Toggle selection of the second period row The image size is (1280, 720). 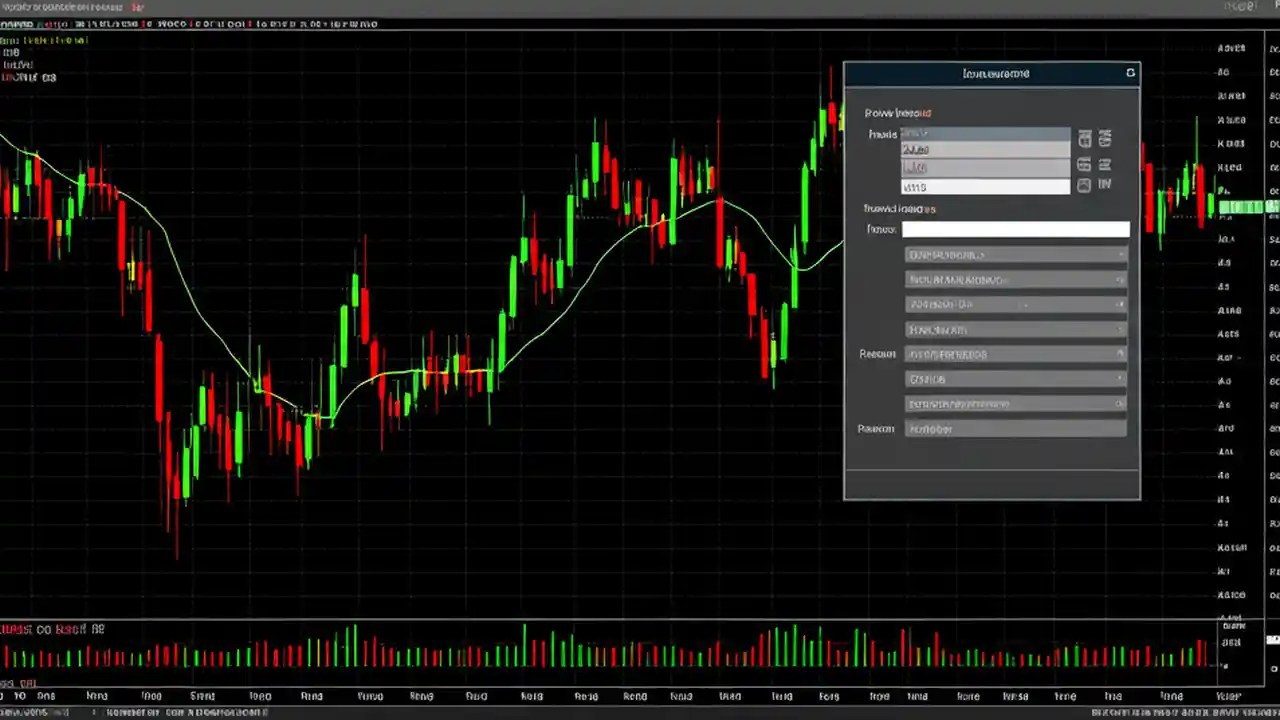tap(985, 149)
